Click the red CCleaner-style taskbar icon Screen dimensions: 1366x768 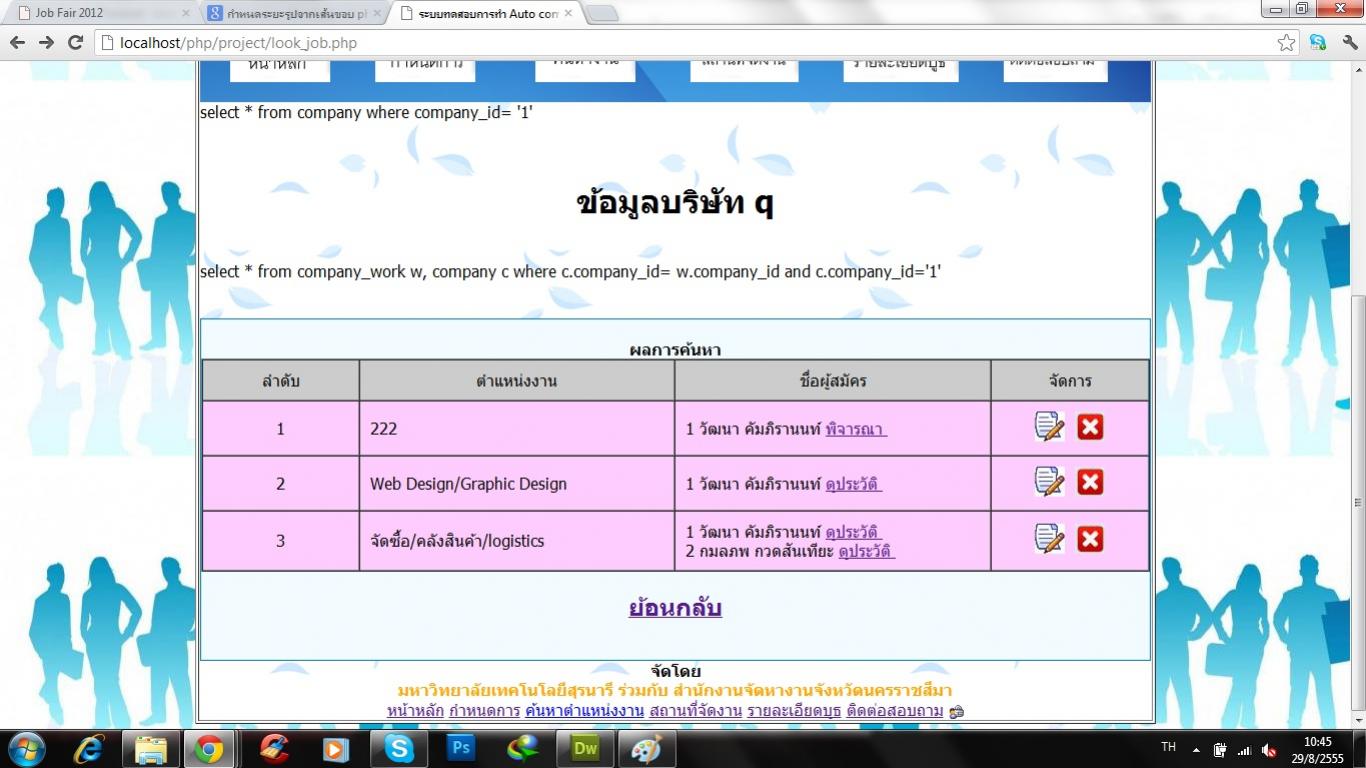[x=274, y=749]
